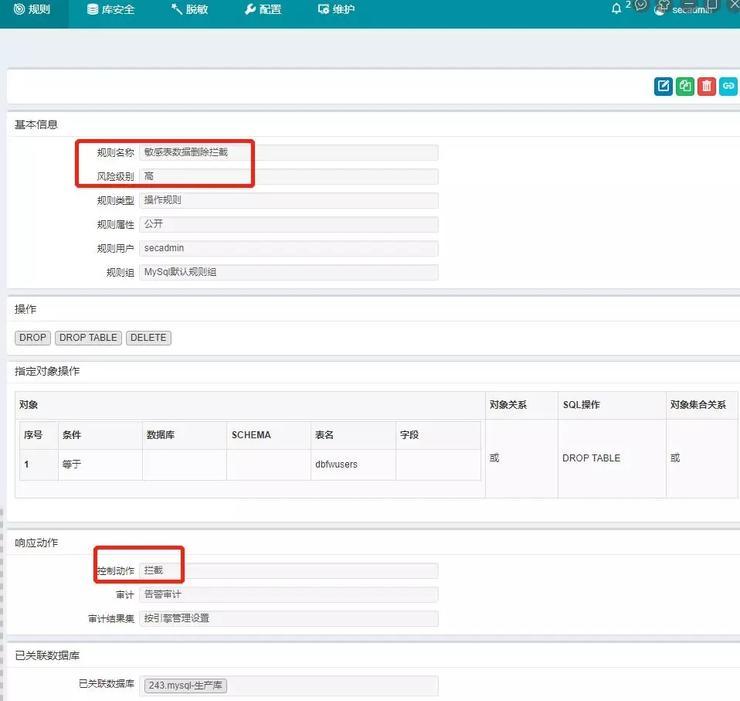Click the 对象关系 column header
Screen dimensions: 740x701
(521, 405)
